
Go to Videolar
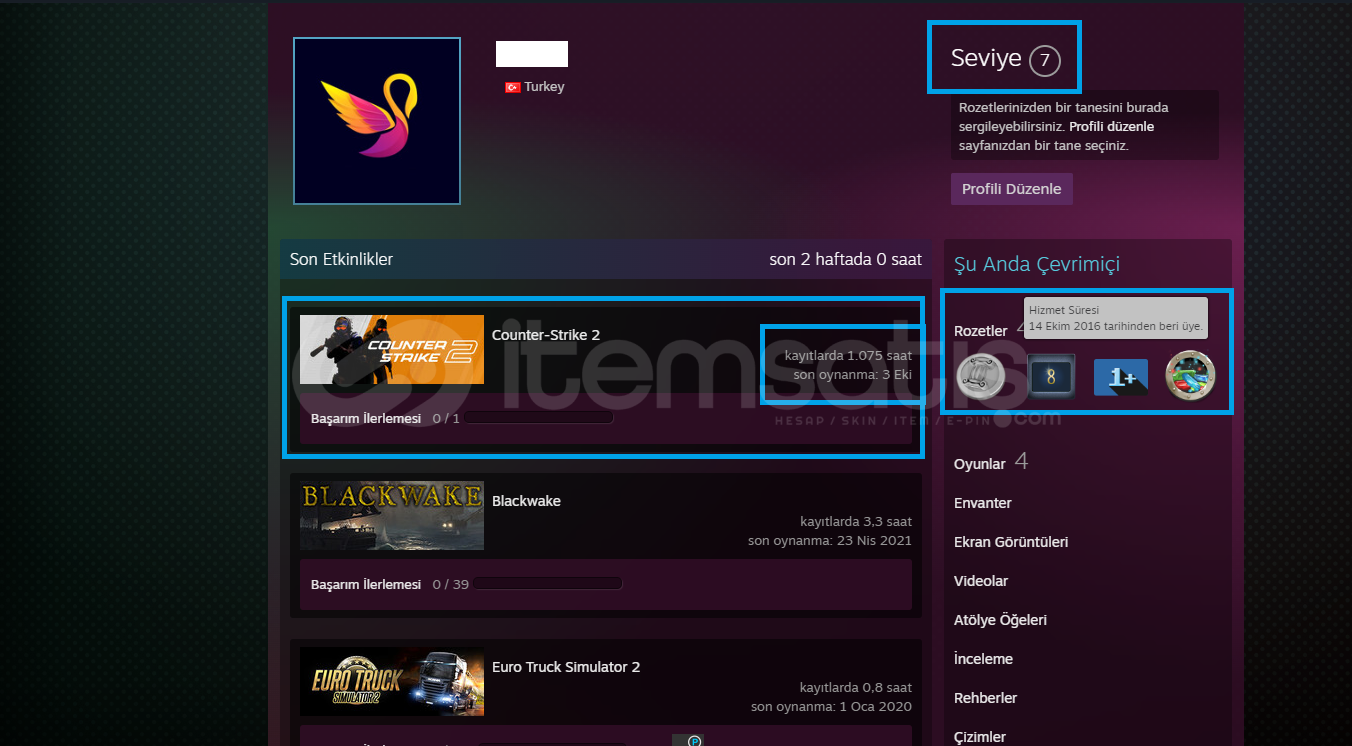[x=981, y=581]
